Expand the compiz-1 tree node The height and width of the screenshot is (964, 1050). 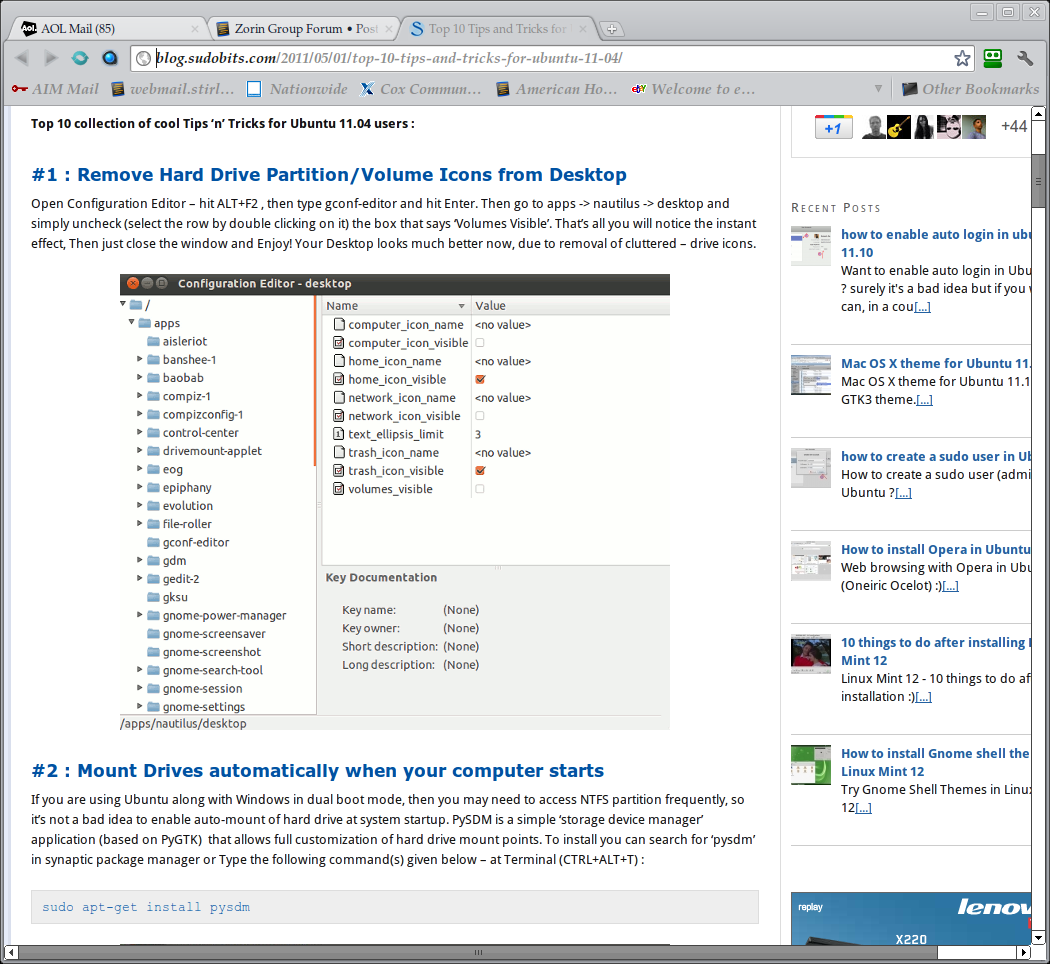click(140, 395)
